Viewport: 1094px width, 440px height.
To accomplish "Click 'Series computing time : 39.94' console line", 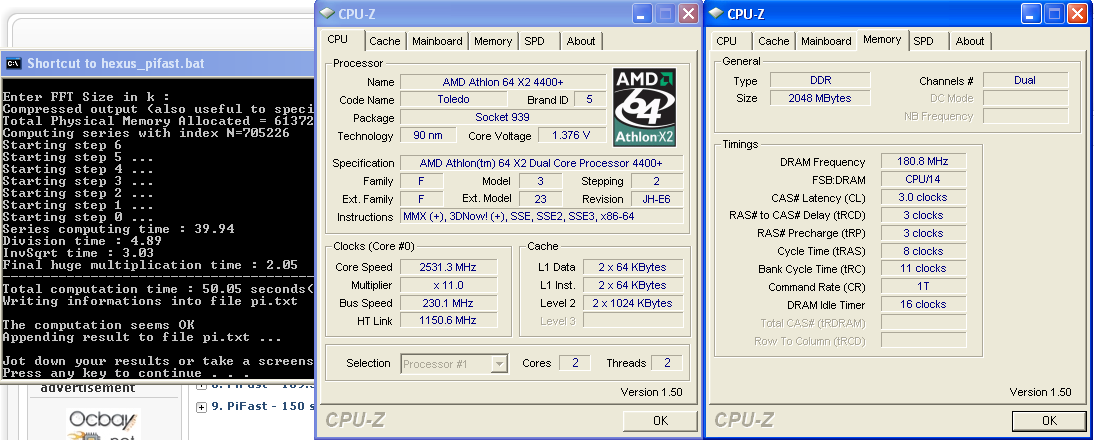I will [119, 229].
